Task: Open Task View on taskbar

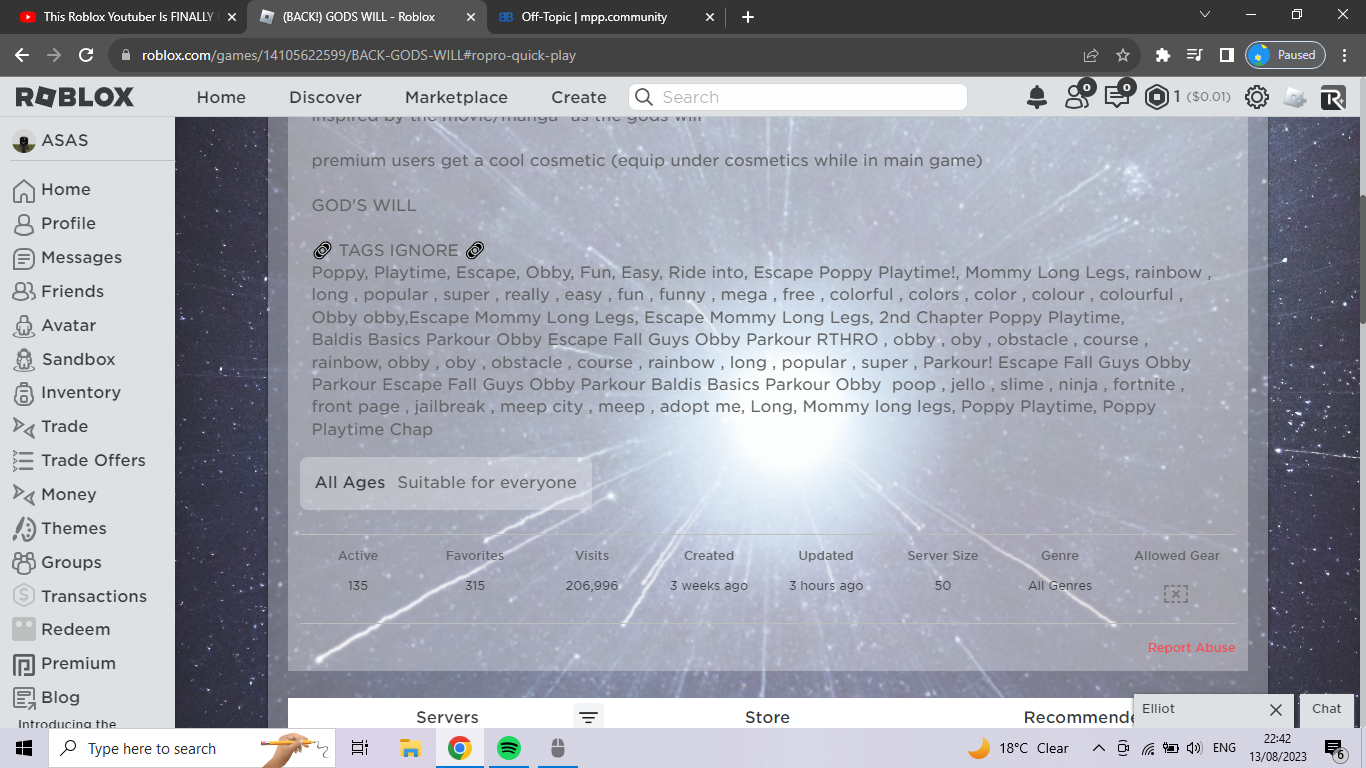Action: click(360, 748)
